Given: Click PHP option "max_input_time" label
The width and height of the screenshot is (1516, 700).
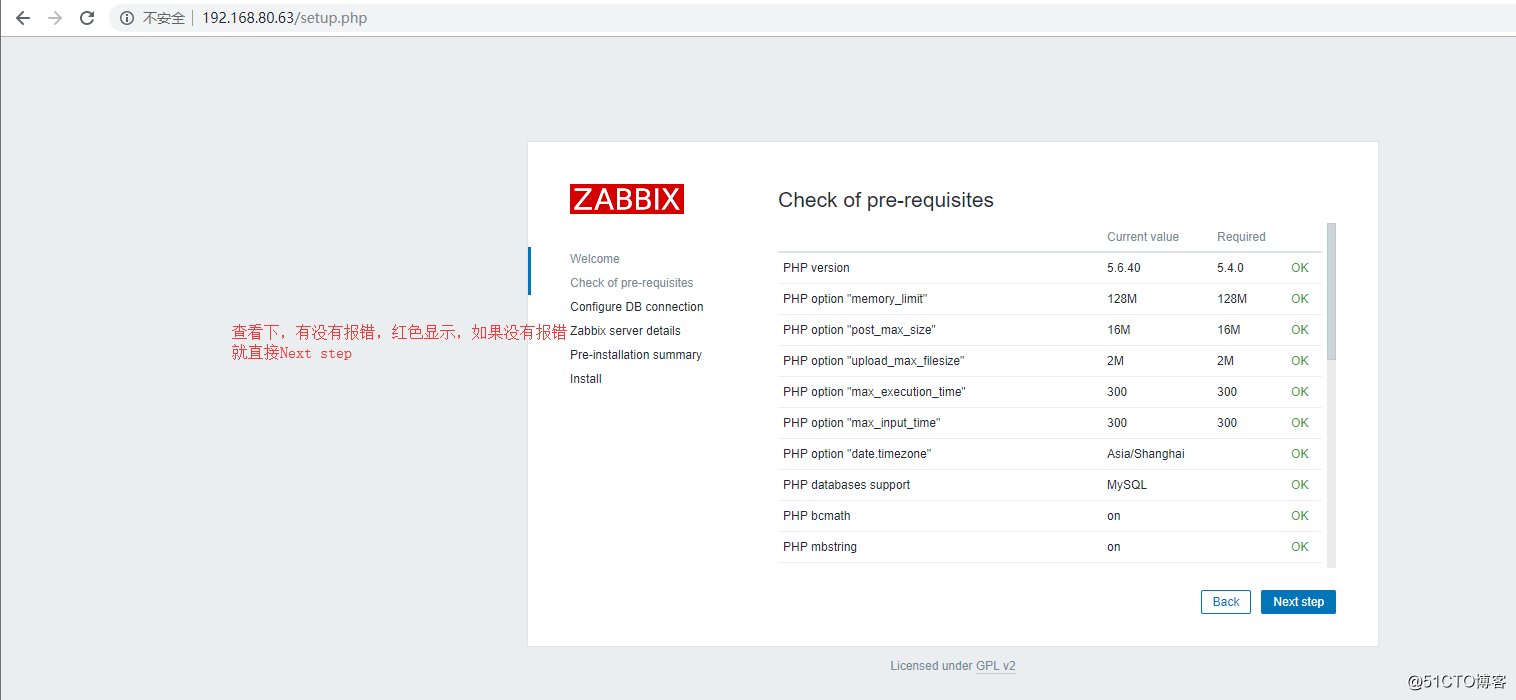Looking at the screenshot, I should click(x=861, y=423).
